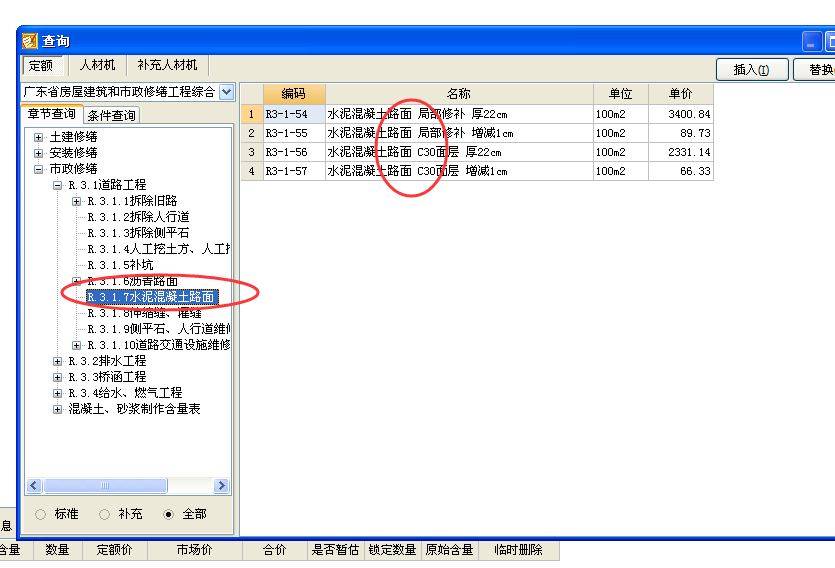The width and height of the screenshot is (835, 568).
Task: Select code cell R3-1-55
Action: pos(294,133)
